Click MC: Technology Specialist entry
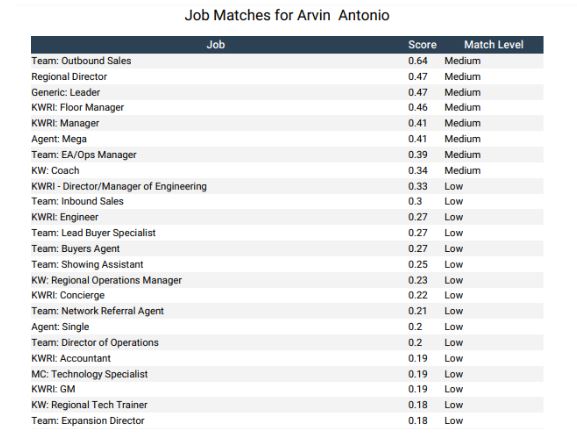 [x=89, y=374]
